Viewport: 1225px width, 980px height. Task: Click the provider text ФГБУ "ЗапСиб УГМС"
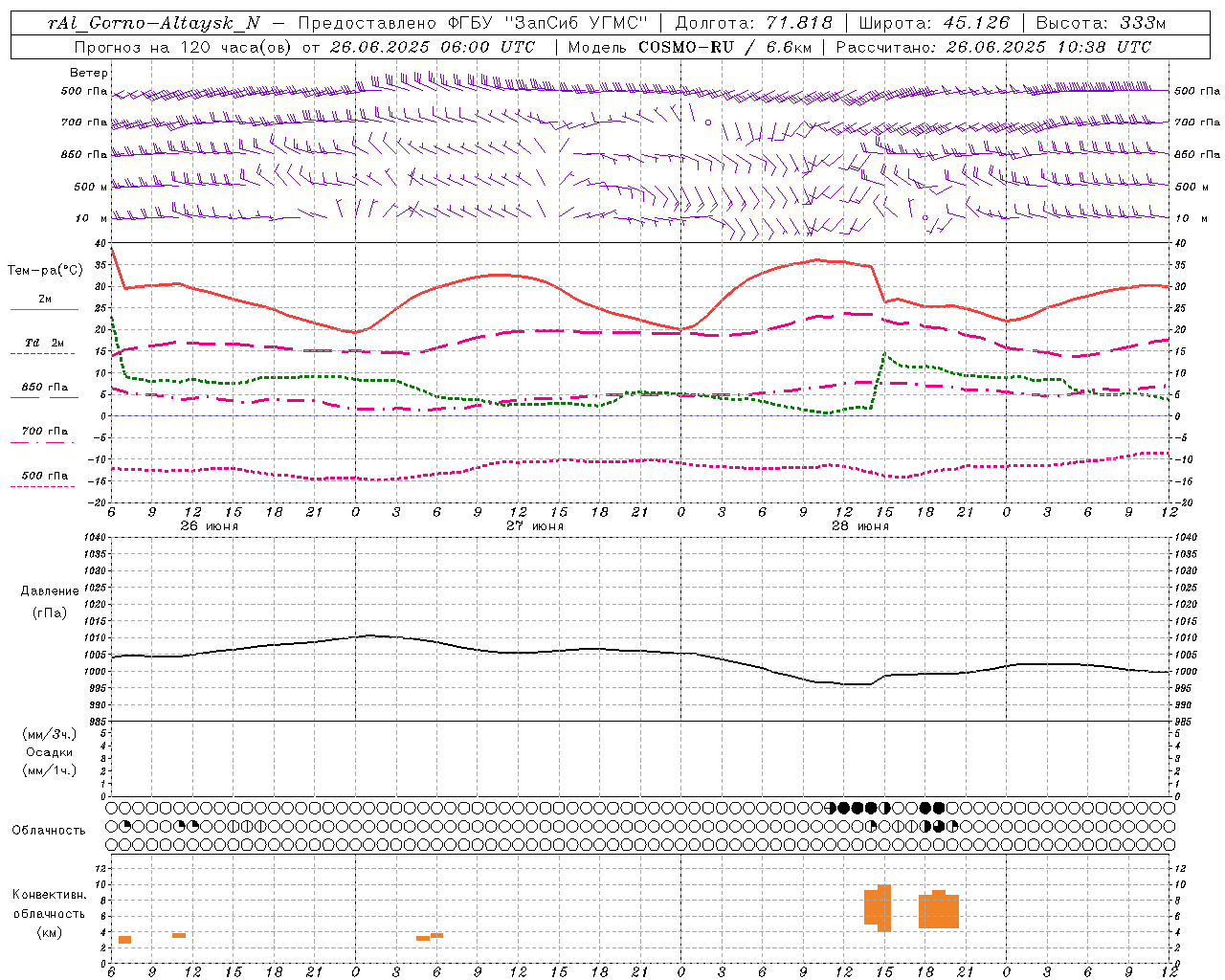548,23
